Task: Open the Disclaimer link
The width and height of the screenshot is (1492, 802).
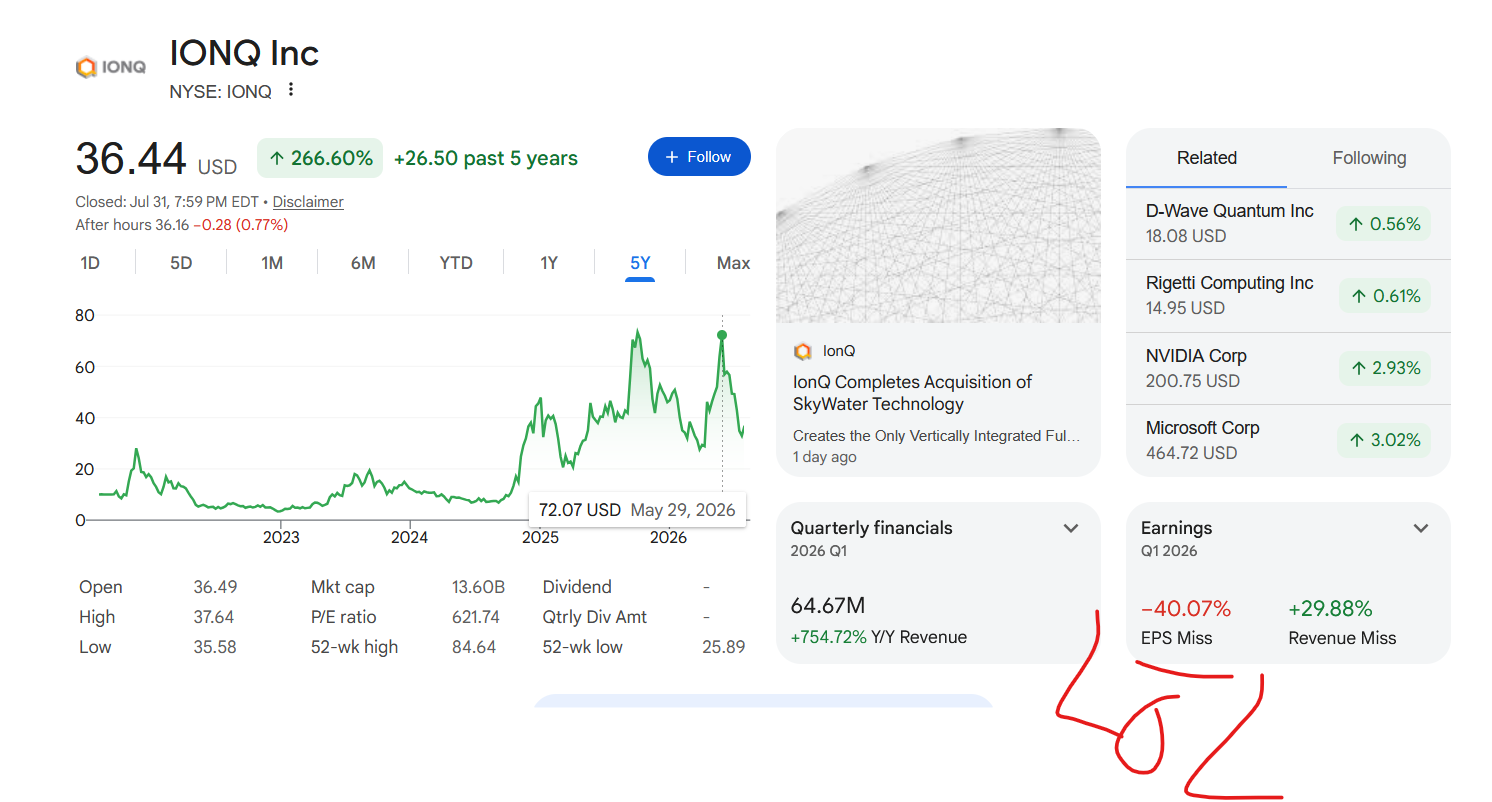Action: tap(308, 202)
